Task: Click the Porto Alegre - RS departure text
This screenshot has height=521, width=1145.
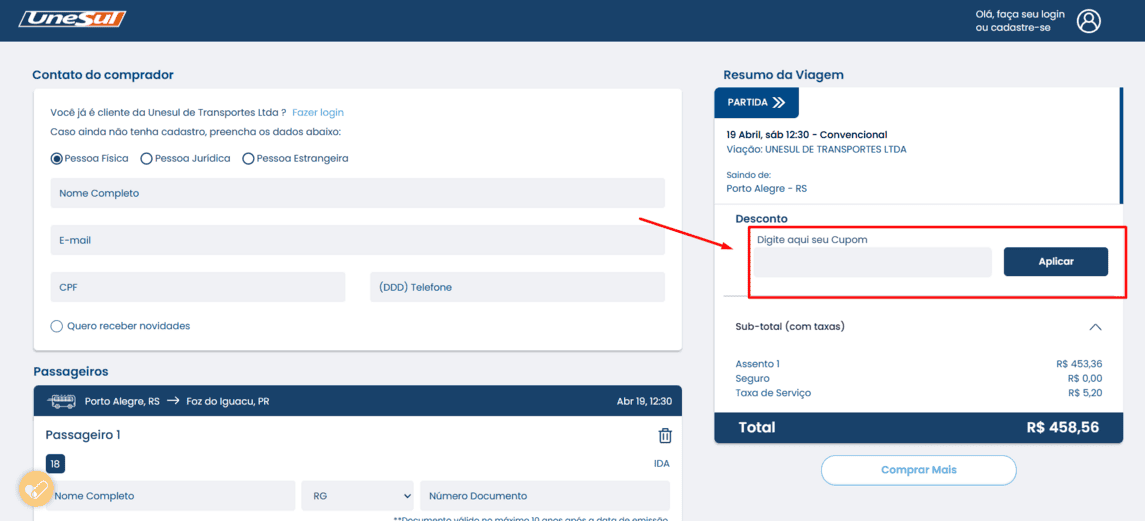Action: (766, 189)
